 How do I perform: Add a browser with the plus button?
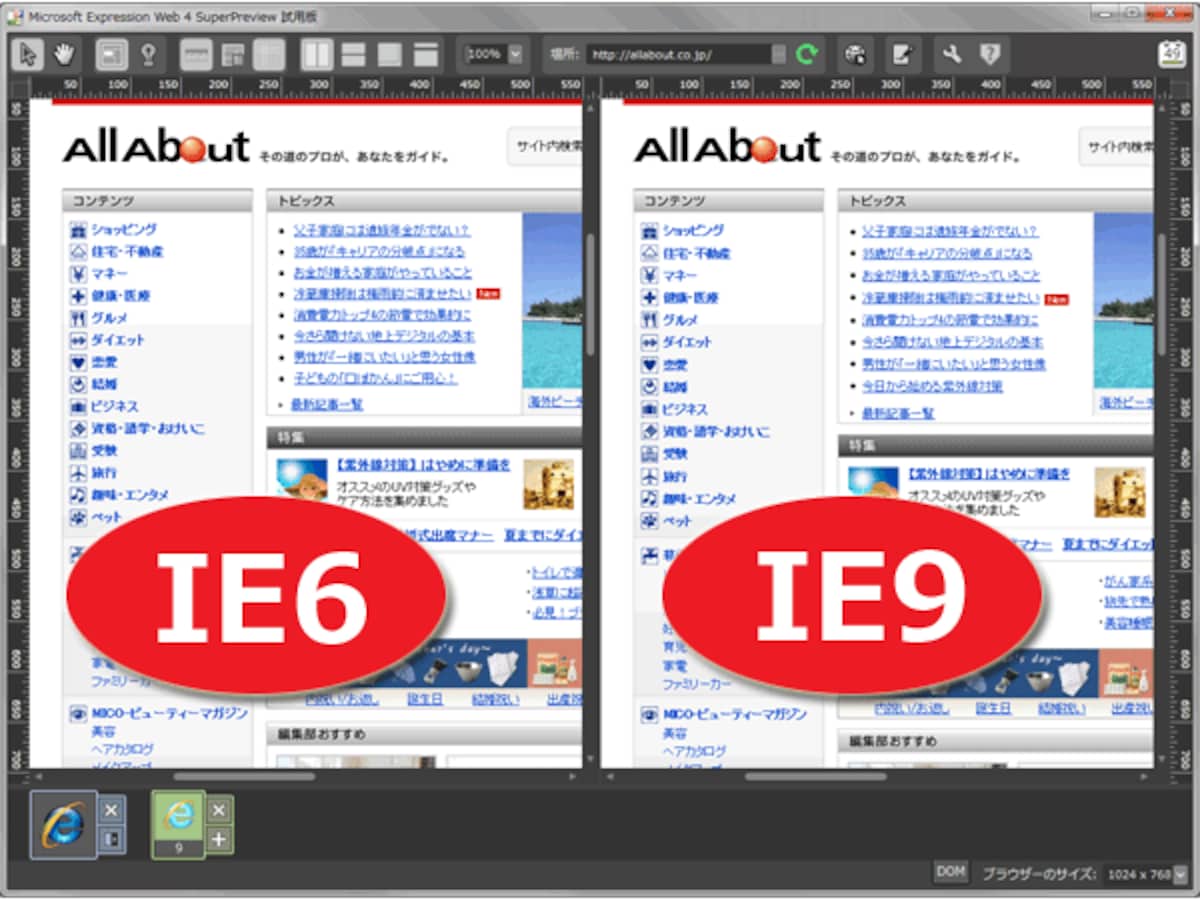(219, 839)
